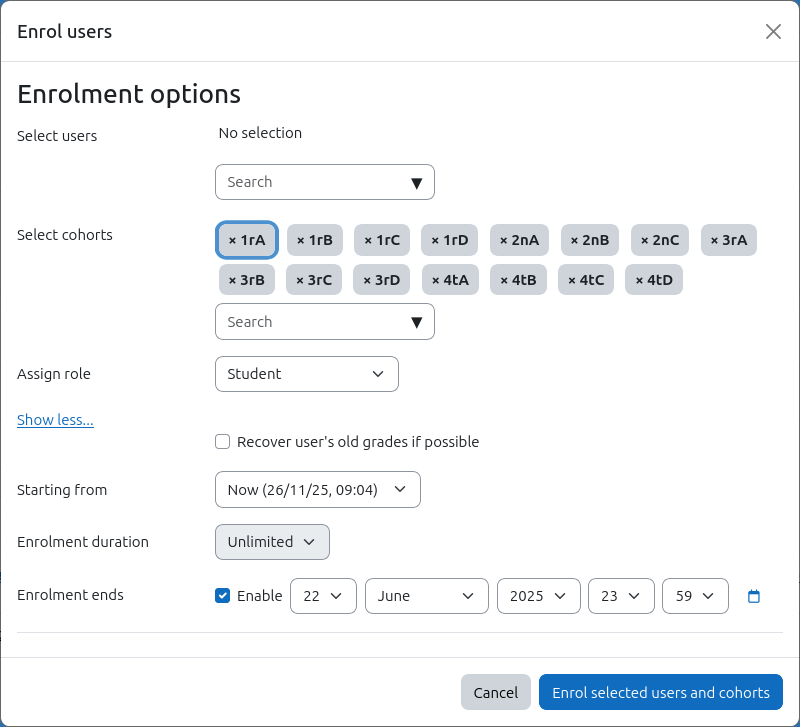Toggle Recover user's old grades checkbox
The width and height of the screenshot is (800, 727).
pos(223,442)
